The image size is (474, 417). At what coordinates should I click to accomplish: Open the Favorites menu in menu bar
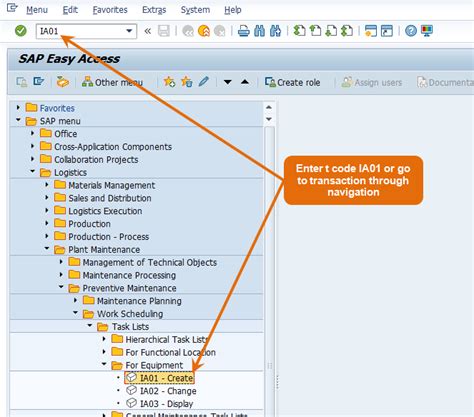110,10
